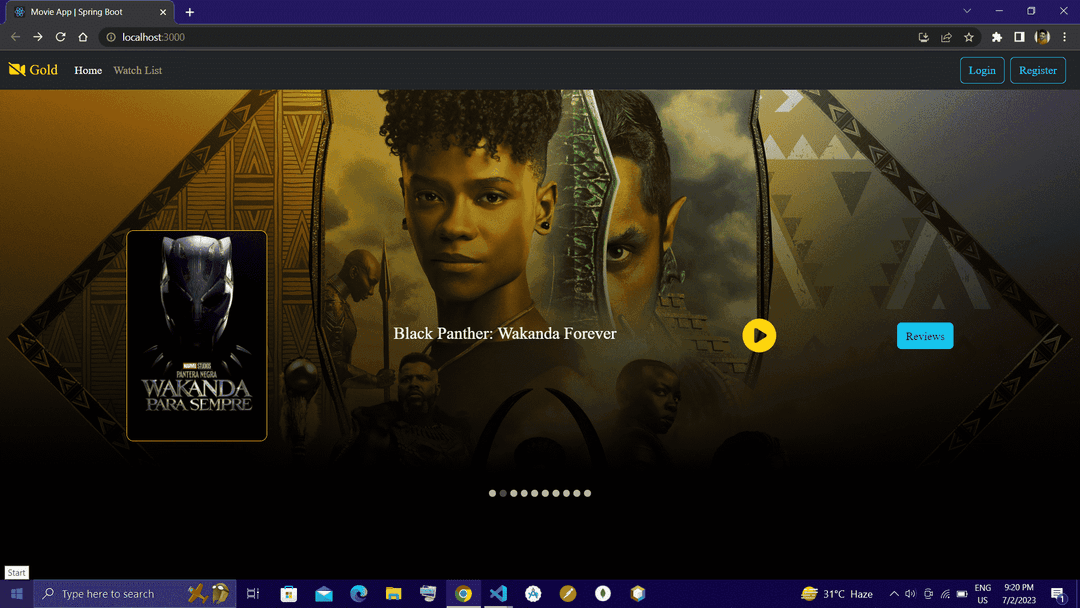The width and height of the screenshot is (1080, 608).
Task: View site information for localhost
Action: pyautogui.click(x=111, y=37)
